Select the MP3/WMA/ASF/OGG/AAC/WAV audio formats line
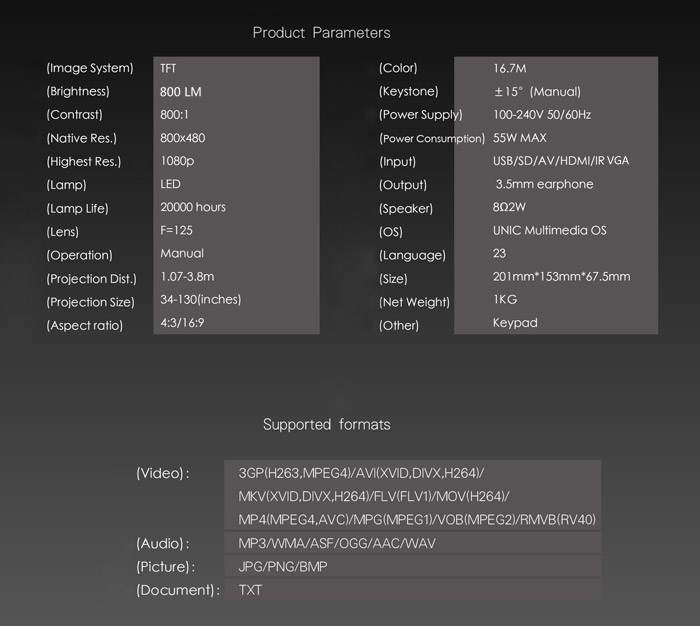This screenshot has width=700, height=626. (x=337, y=543)
